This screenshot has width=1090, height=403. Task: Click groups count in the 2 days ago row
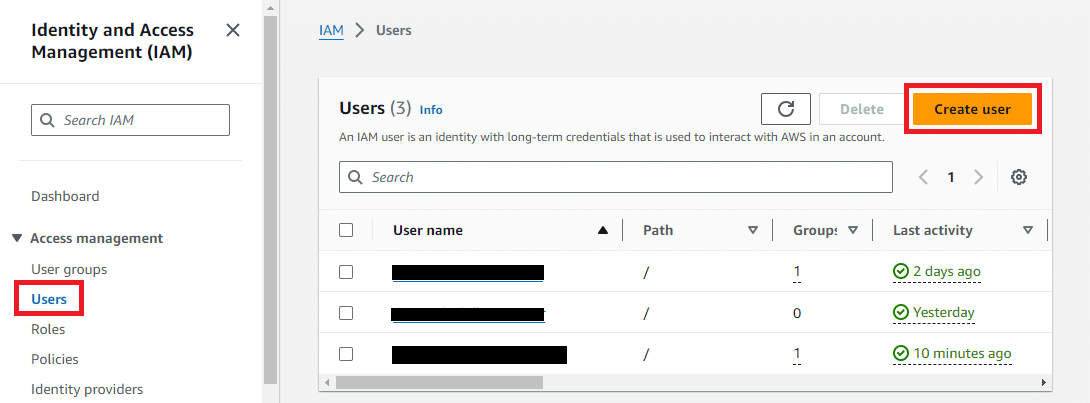tap(797, 272)
